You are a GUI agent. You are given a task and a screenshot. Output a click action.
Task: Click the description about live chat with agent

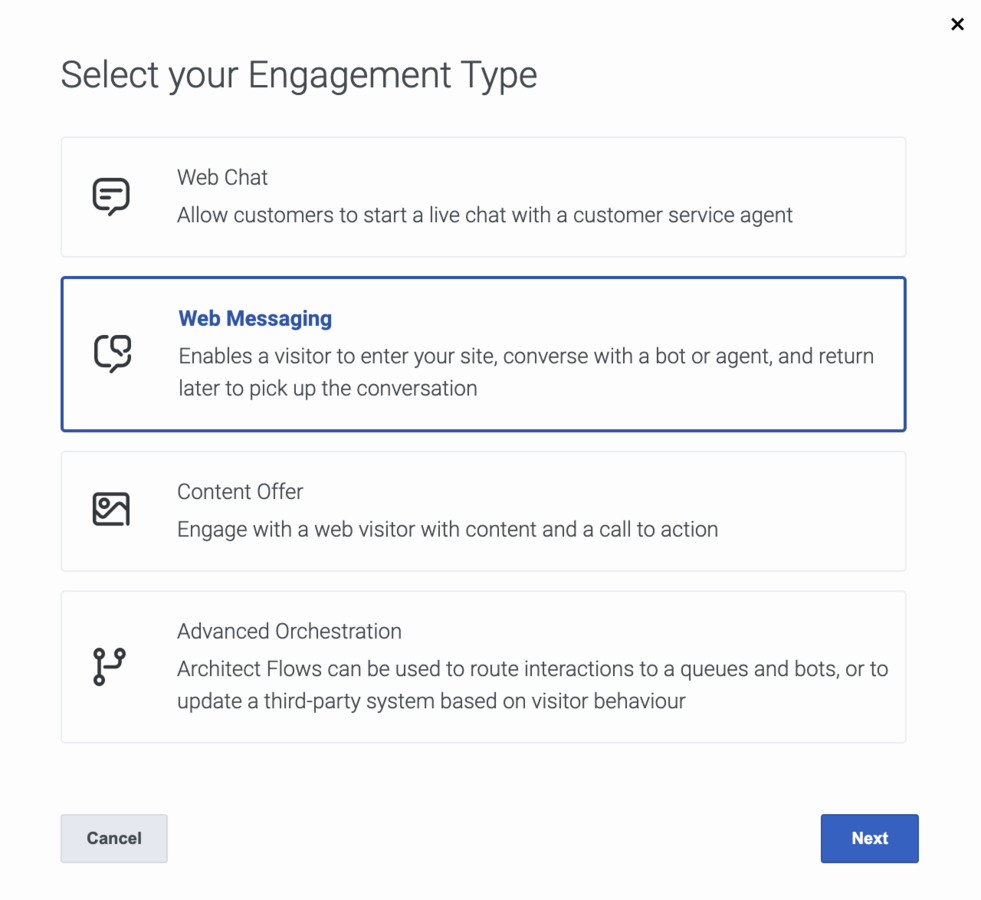(x=485, y=215)
